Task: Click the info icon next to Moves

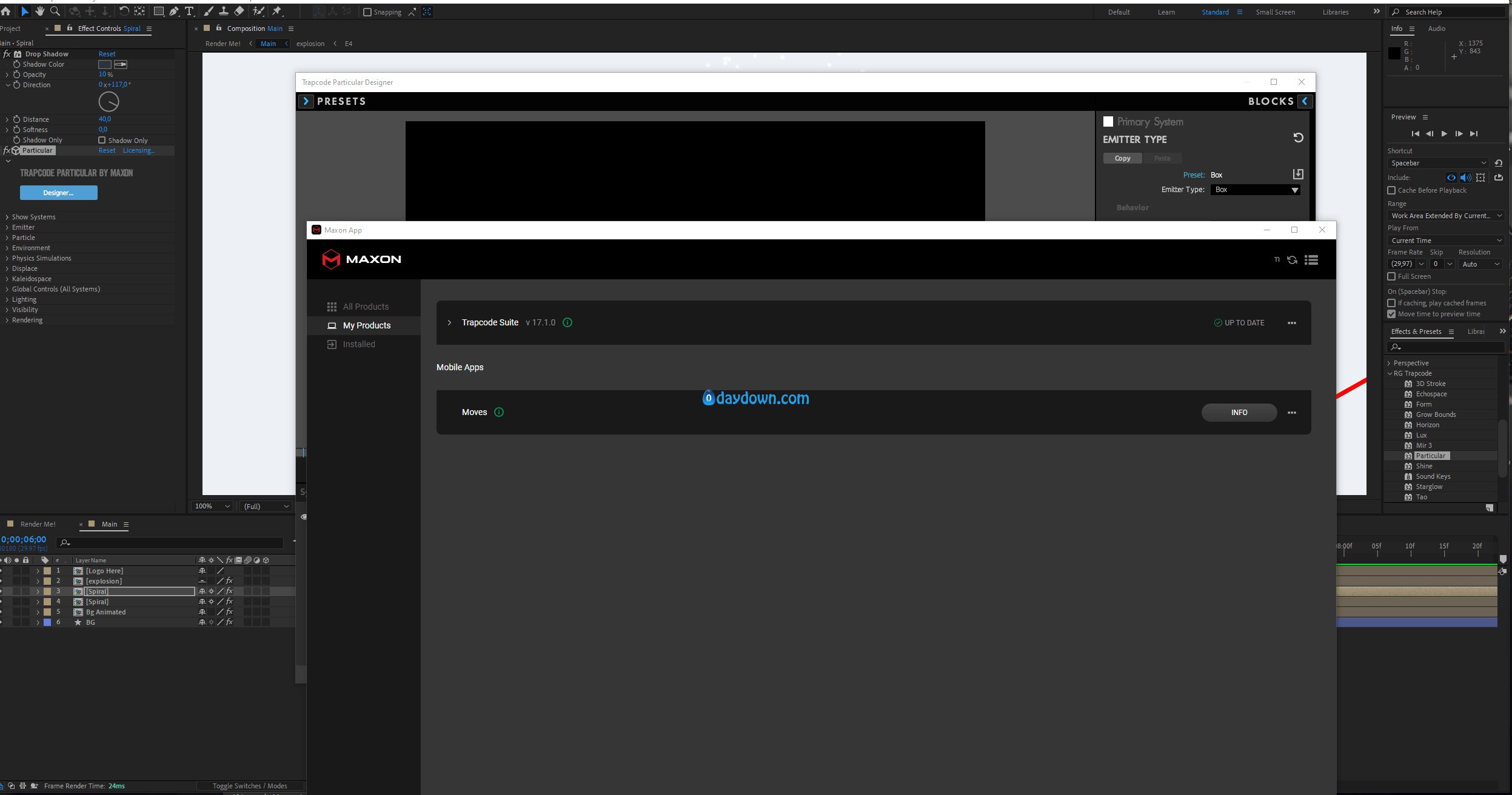Action: pyautogui.click(x=499, y=412)
